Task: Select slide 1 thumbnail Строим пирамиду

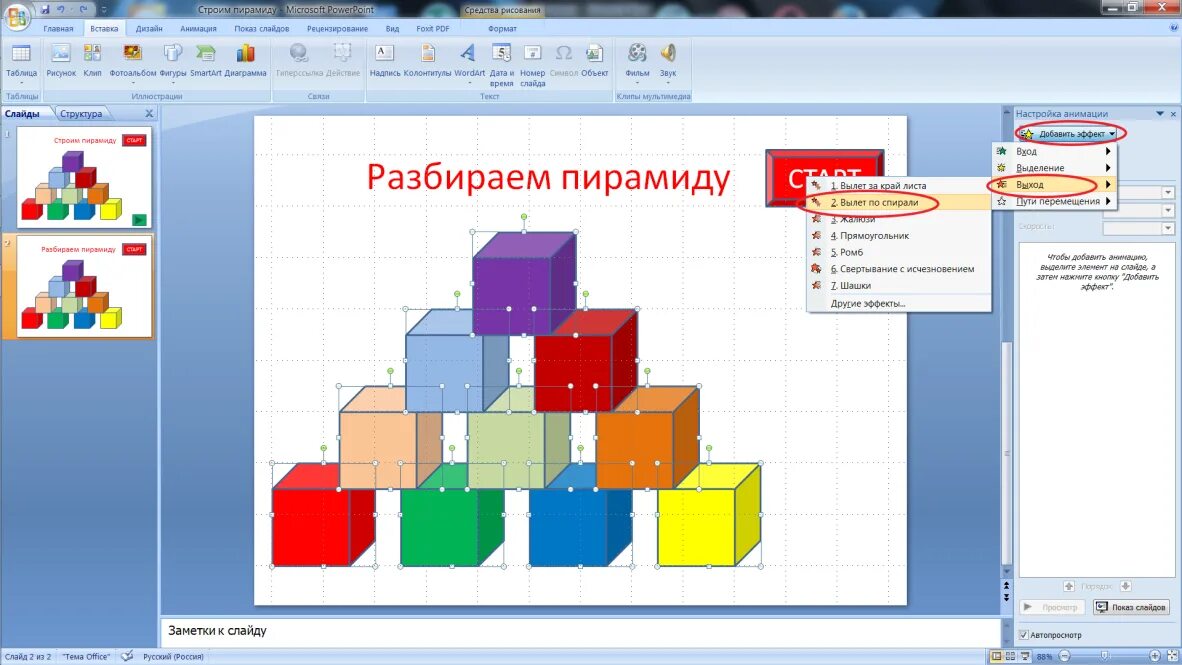Action: pos(84,177)
